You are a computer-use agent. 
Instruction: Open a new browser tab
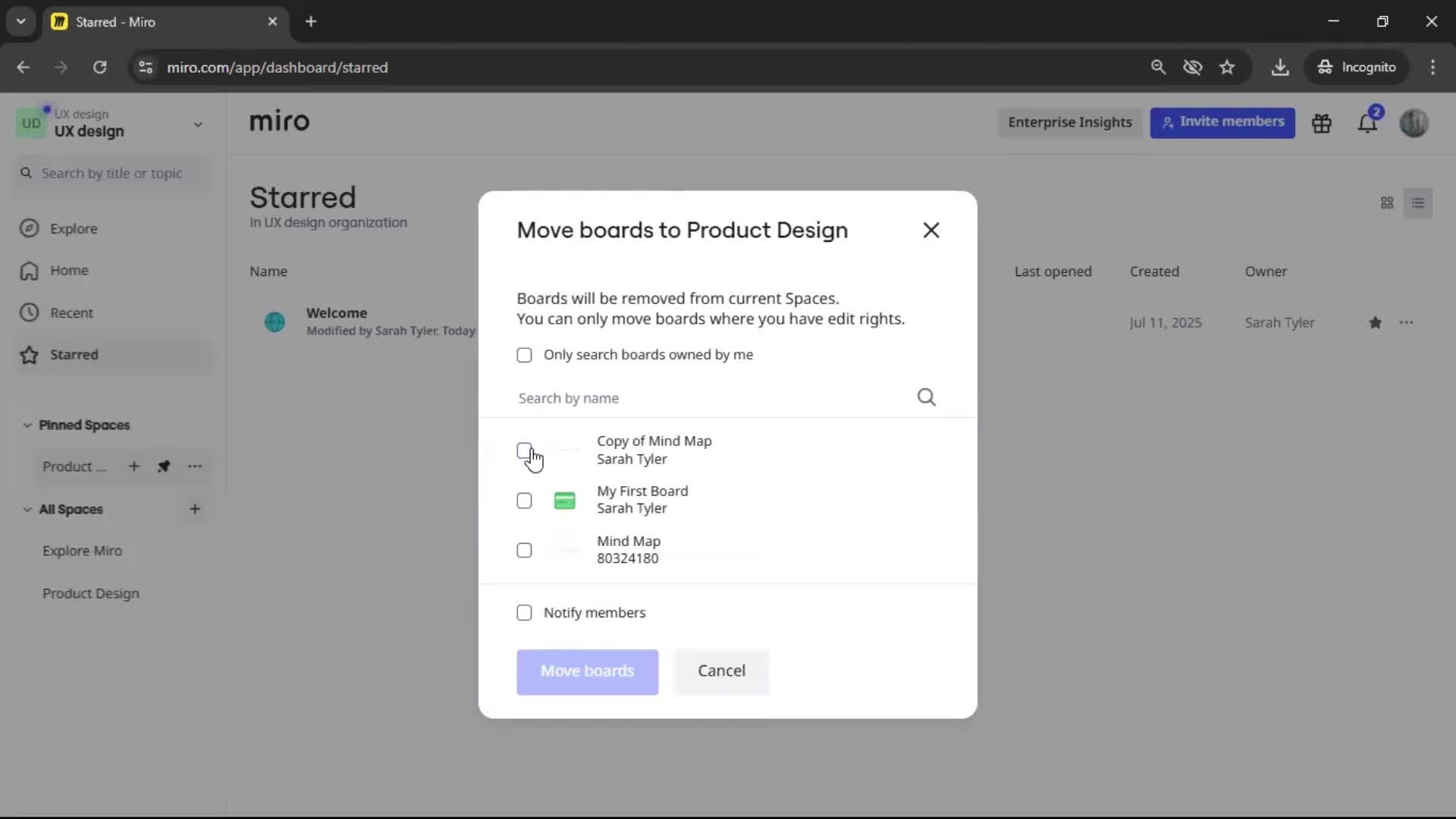[x=311, y=22]
